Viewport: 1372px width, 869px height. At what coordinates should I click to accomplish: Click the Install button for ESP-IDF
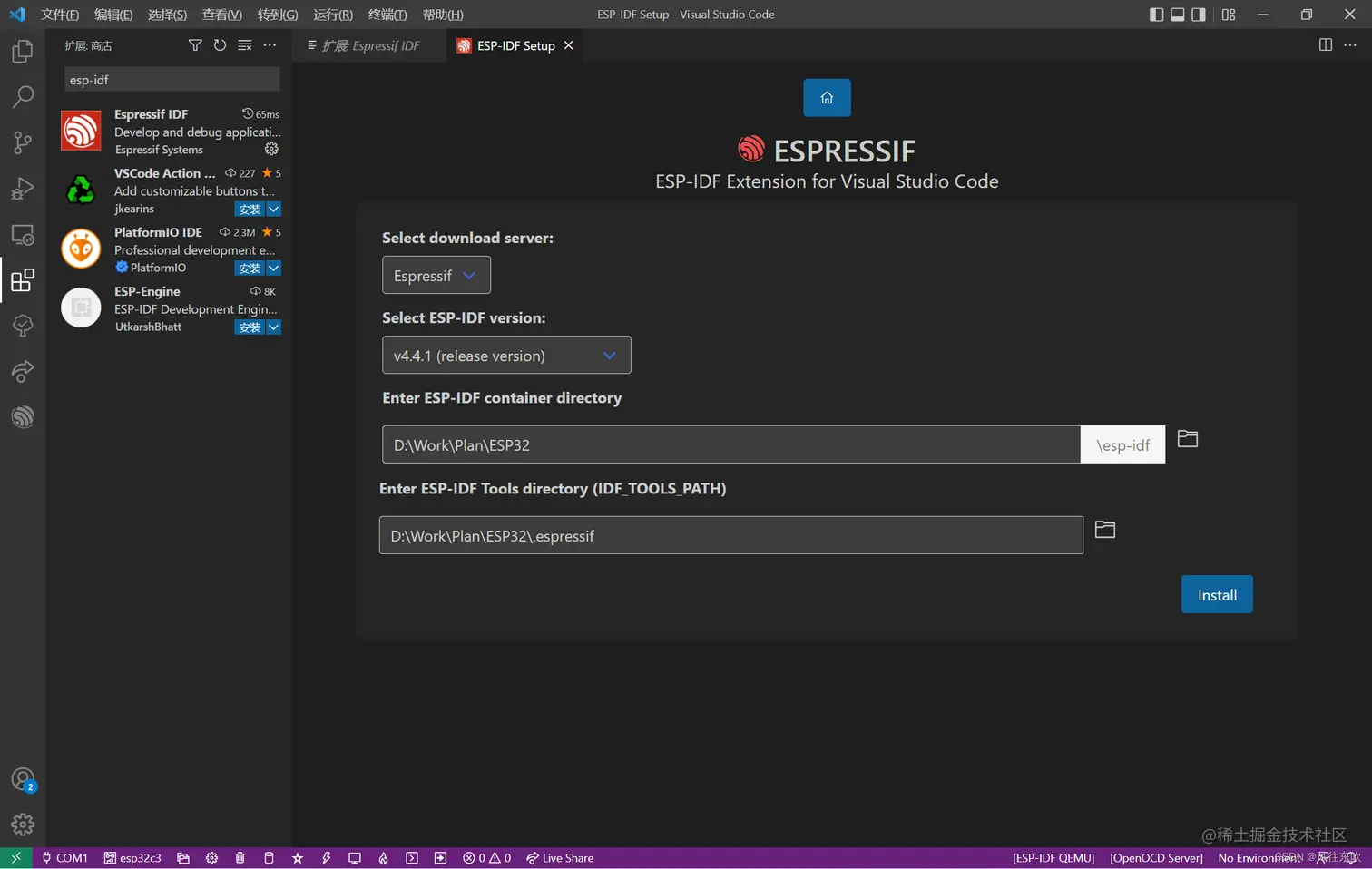[1217, 595]
